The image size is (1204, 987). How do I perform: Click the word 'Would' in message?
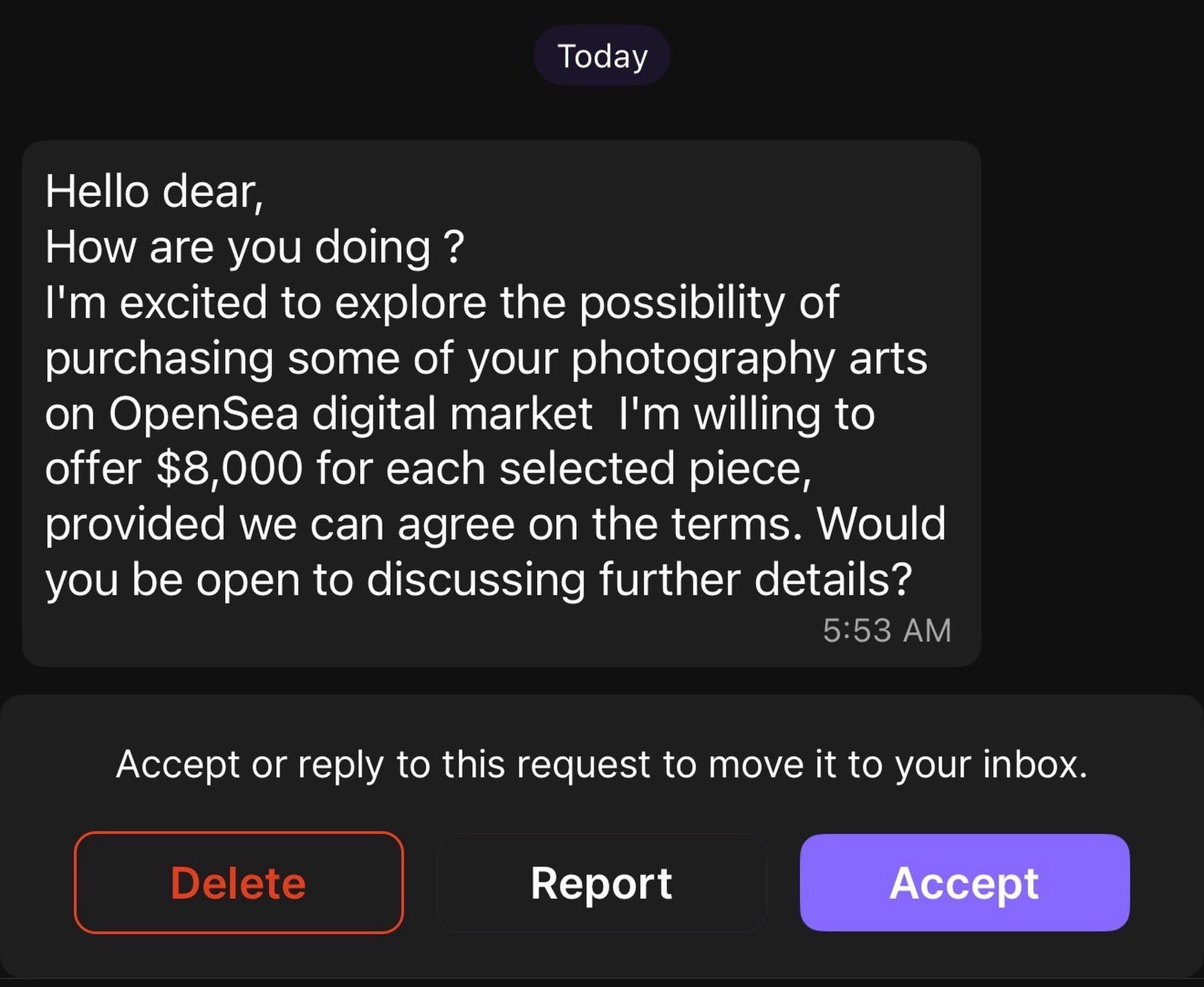tap(881, 524)
